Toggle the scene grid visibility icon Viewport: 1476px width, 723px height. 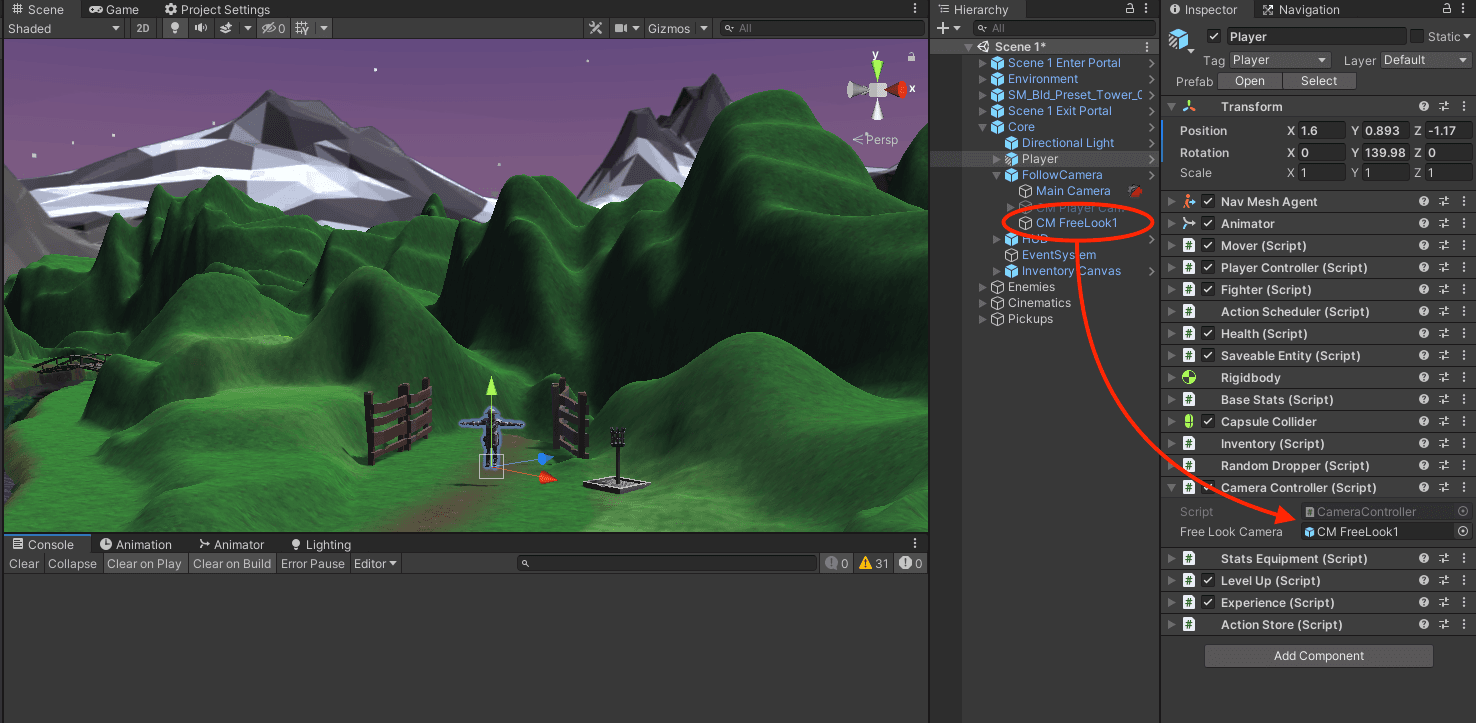[x=302, y=28]
